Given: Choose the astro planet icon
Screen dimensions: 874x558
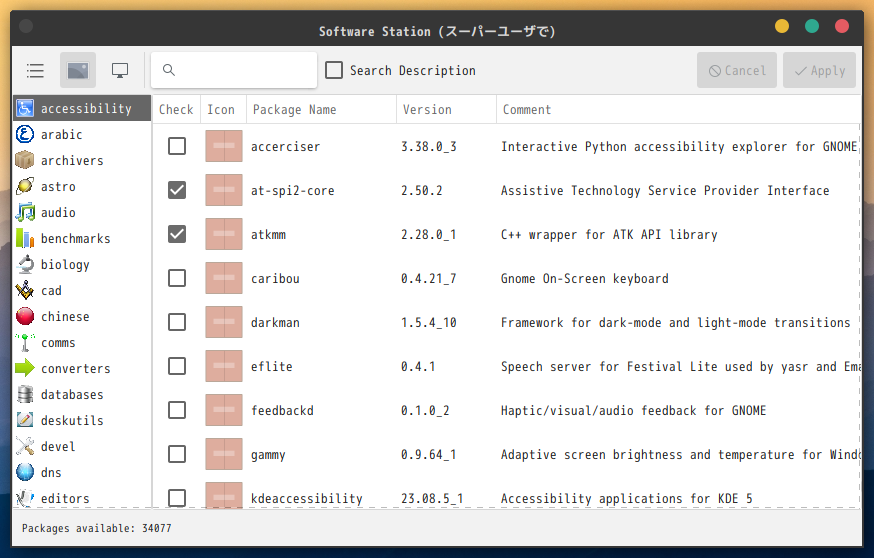Looking at the screenshot, I should 25,186.
